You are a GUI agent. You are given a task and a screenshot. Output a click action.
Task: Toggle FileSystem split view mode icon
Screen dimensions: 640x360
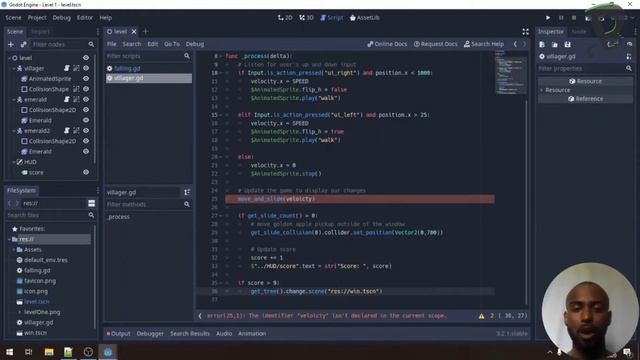pos(91,203)
